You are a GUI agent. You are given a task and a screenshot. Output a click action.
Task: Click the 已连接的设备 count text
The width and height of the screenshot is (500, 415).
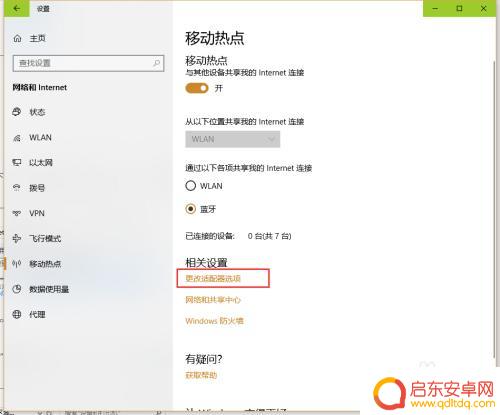pyautogui.click(x=238, y=236)
